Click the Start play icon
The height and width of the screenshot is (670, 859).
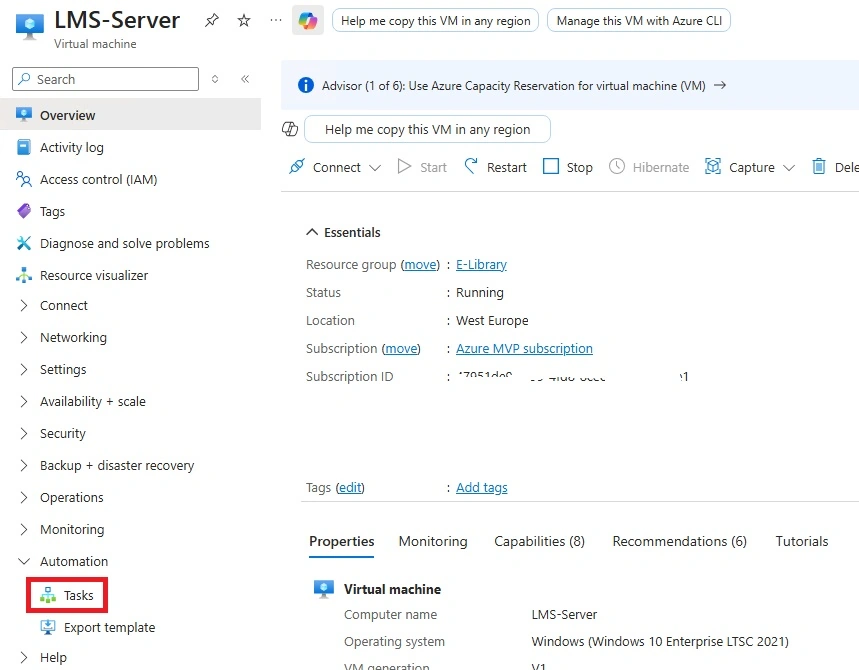[404, 167]
